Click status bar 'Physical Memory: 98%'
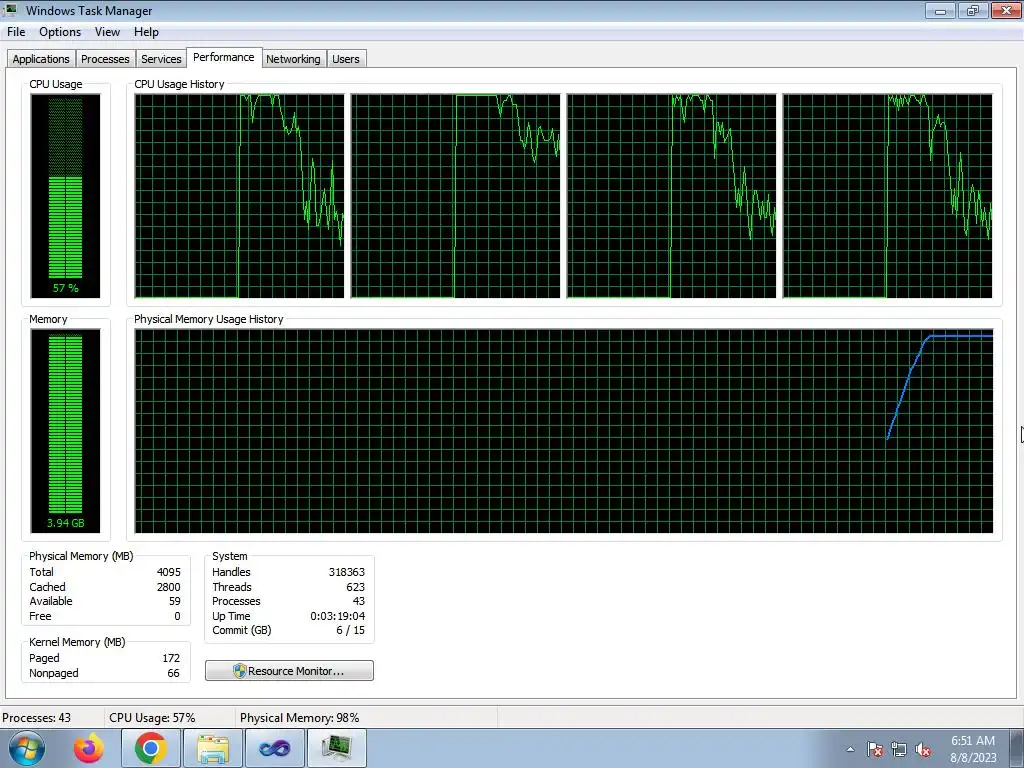The width and height of the screenshot is (1024, 768). pos(300,718)
